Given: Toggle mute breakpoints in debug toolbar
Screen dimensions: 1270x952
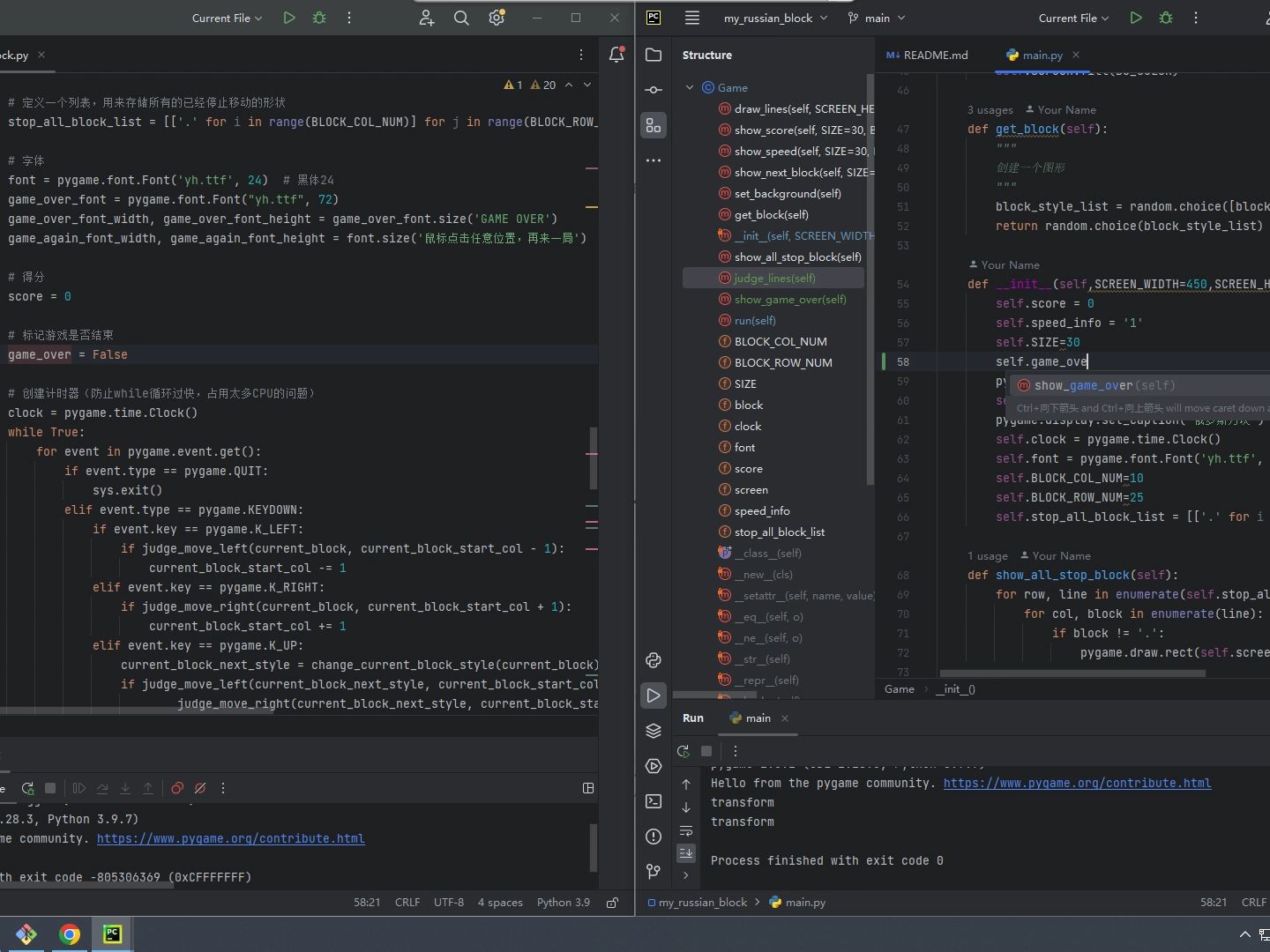Looking at the screenshot, I should pyautogui.click(x=200, y=788).
